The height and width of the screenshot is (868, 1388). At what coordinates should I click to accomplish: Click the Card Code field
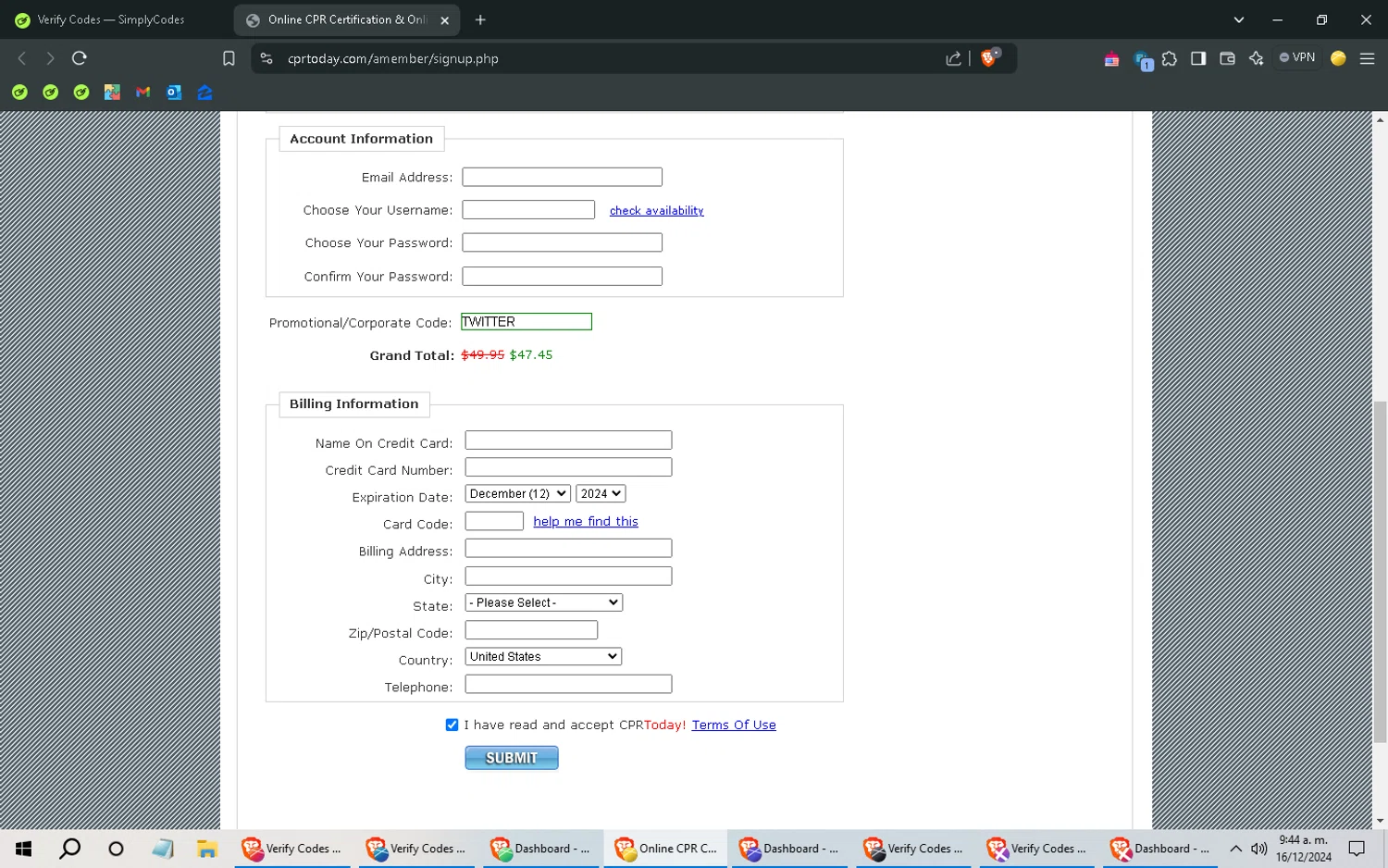click(494, 521)
